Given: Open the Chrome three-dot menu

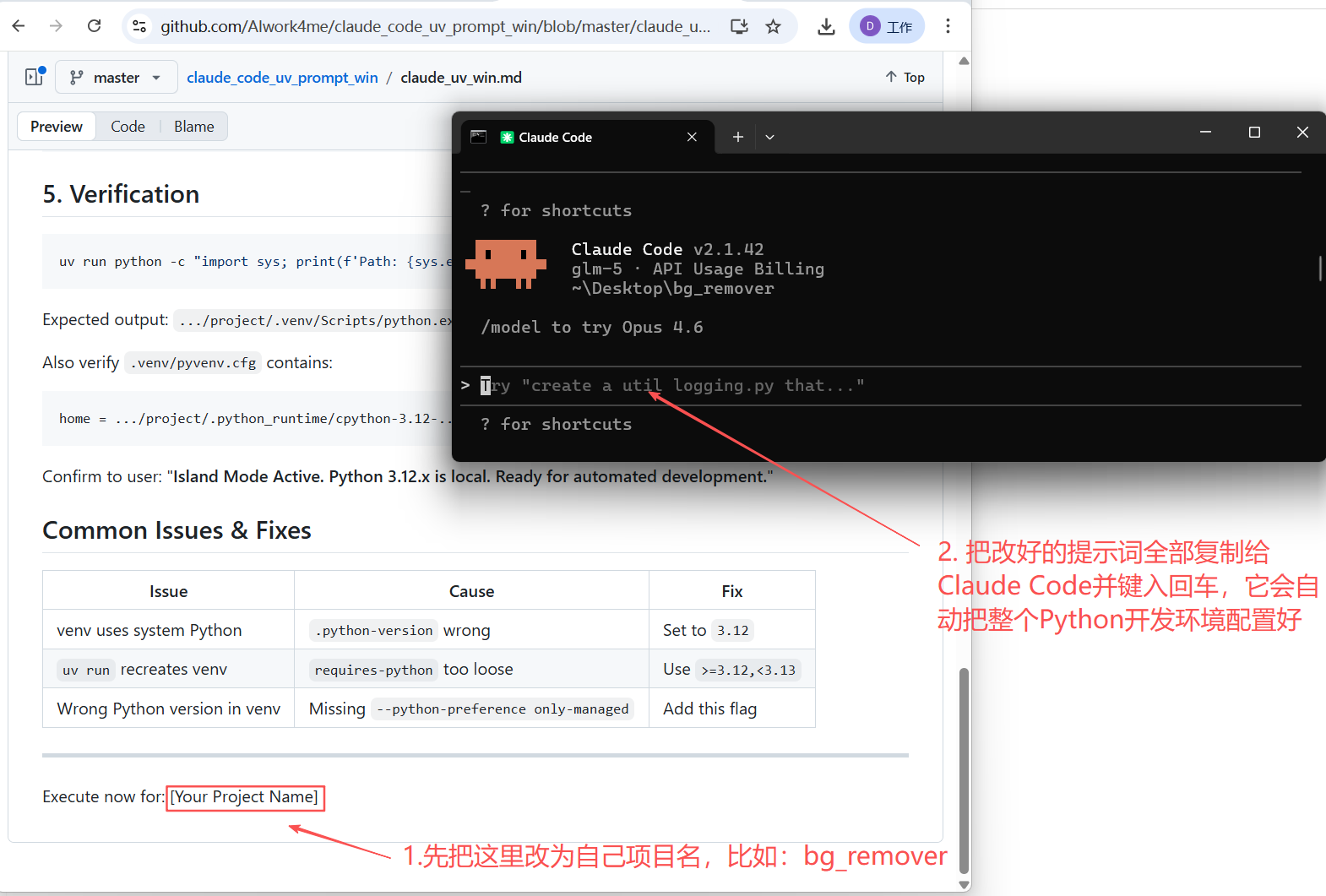Looking at the screenshot, I should click(948, 26).
